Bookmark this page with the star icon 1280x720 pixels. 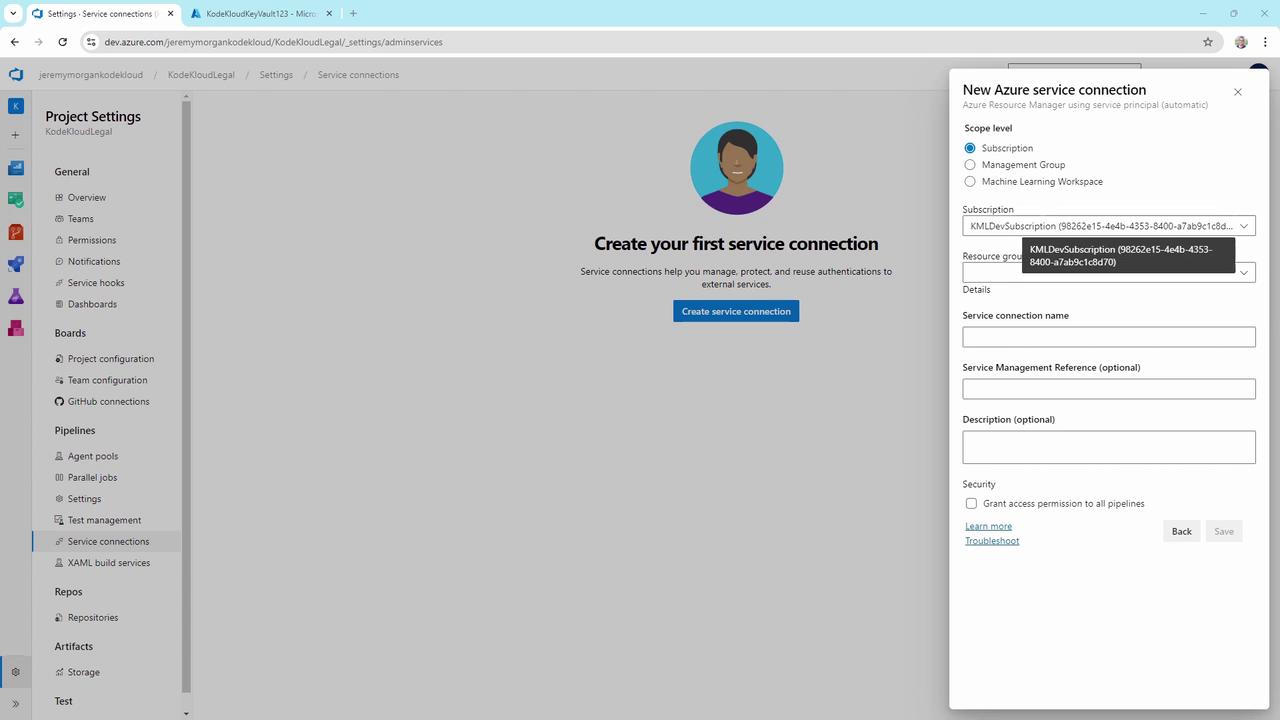1208,42
